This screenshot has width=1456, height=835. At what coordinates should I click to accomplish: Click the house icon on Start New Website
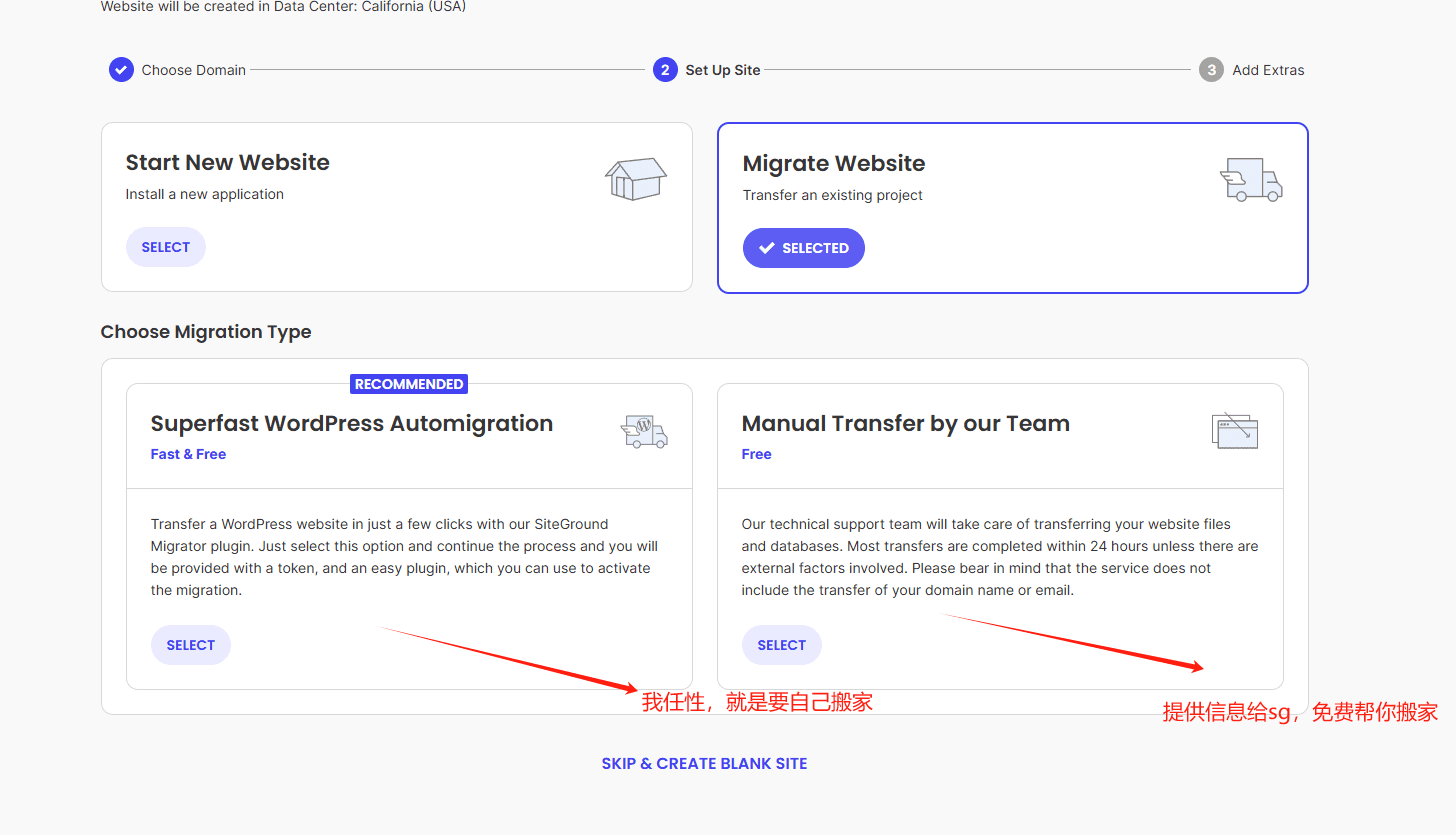pyautogui.click(x=636, y=179)
